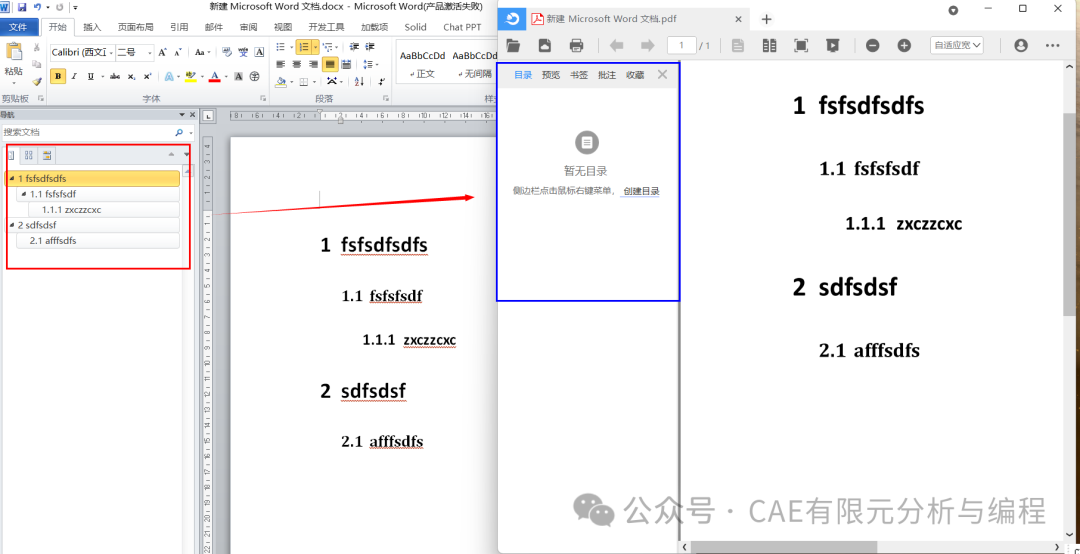1080x554 pixels.
Task: Apply the red font color
Action: [214, 76]
